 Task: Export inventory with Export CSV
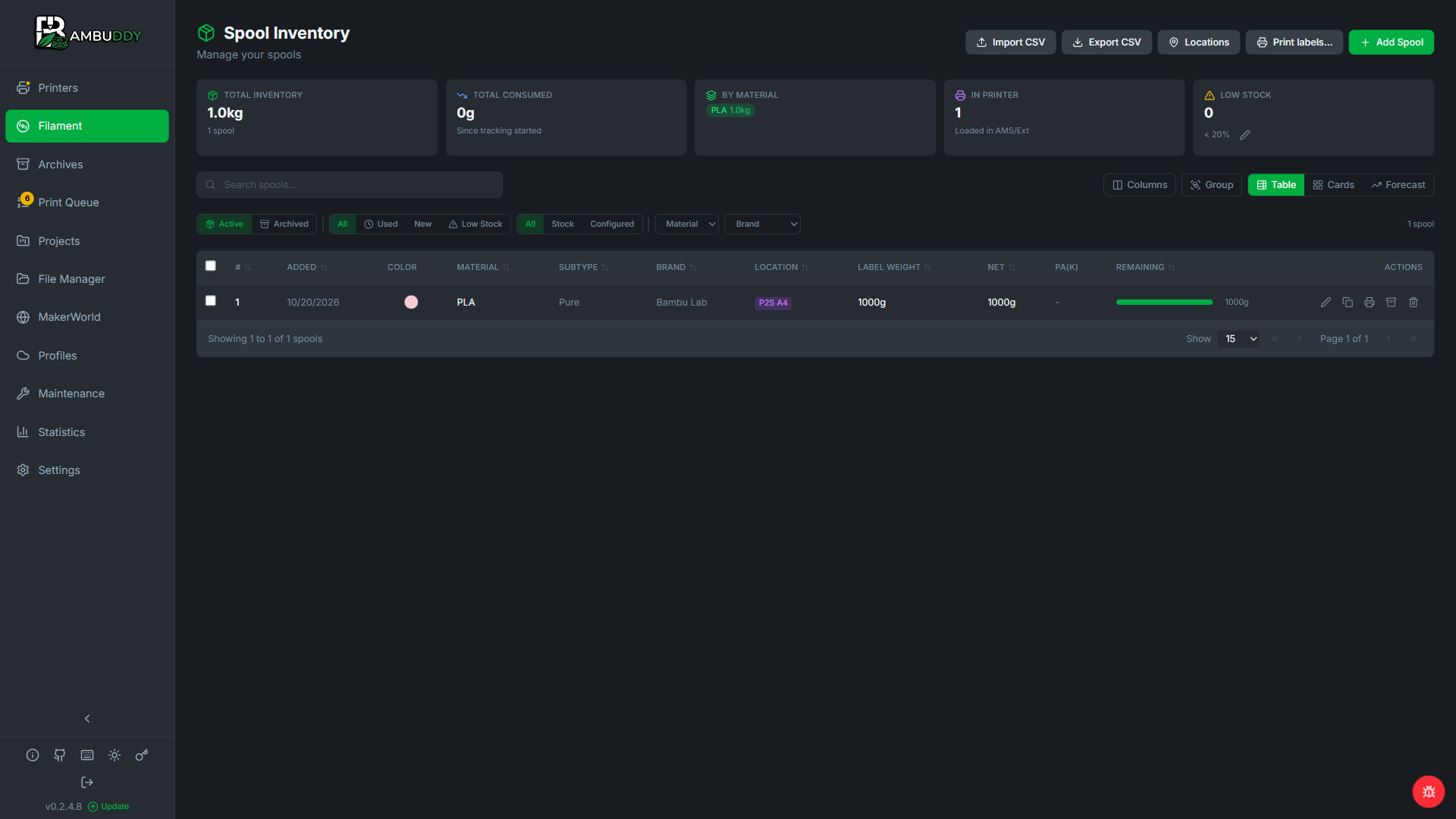click(1106, 42)
